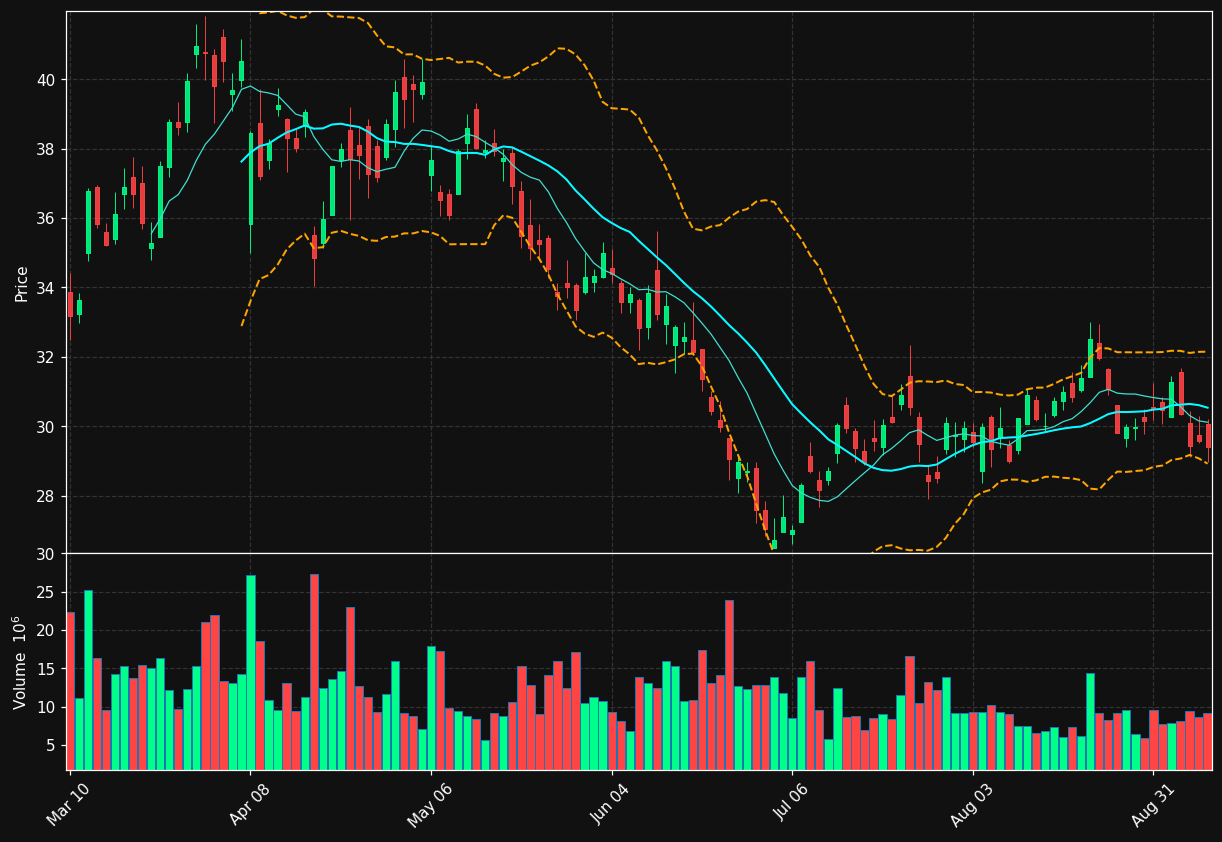Select the price axis tick "36"
Image resolution: width=1222 pixels, height=842 pixels.
(47, 219)
